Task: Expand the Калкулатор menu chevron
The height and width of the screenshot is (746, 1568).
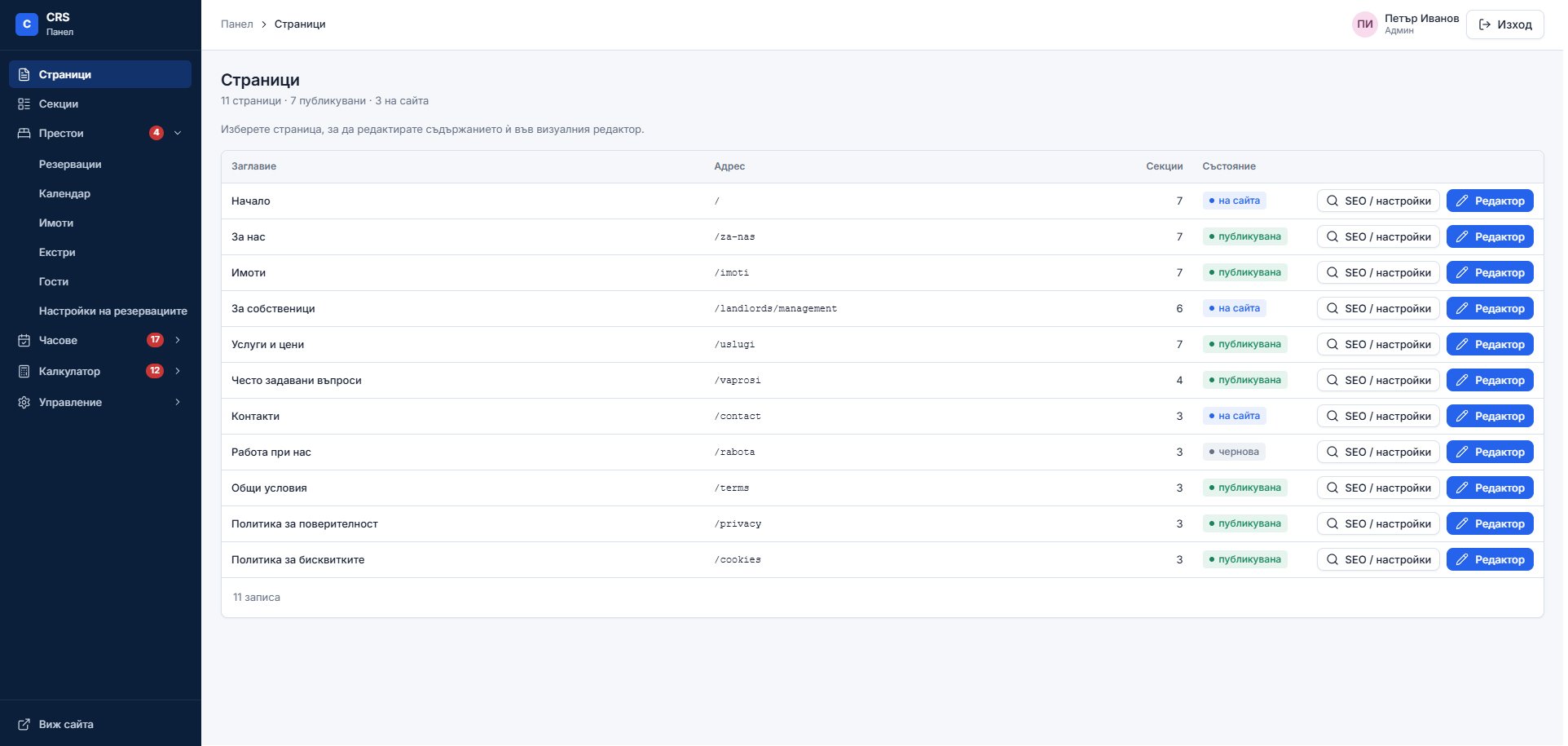Action: click(178, 372)
